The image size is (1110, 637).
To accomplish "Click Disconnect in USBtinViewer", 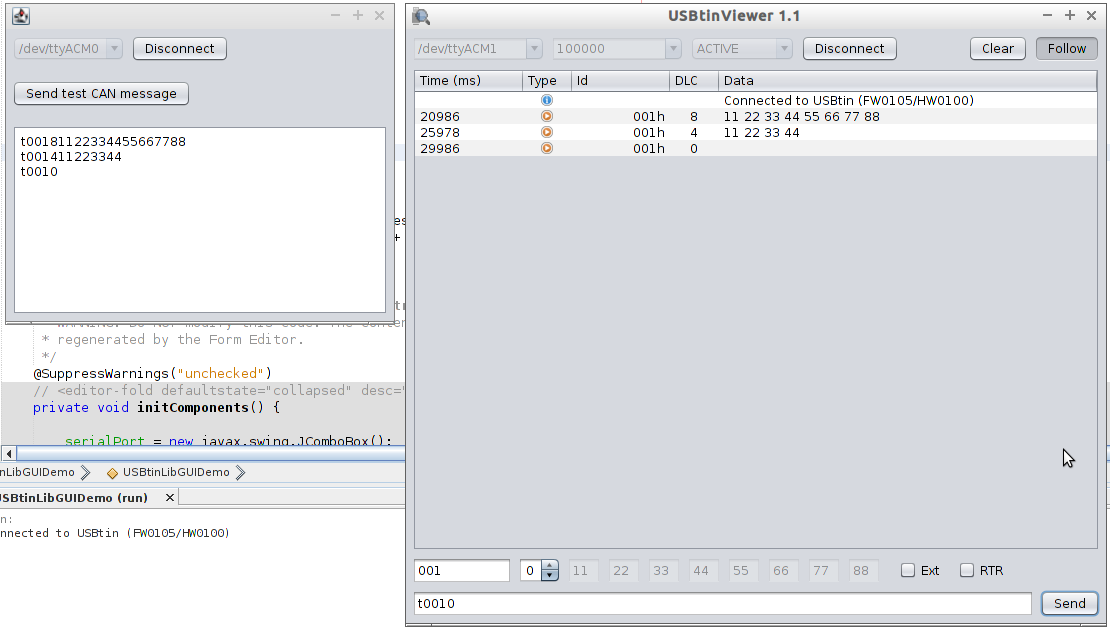I will click(849, 49).
